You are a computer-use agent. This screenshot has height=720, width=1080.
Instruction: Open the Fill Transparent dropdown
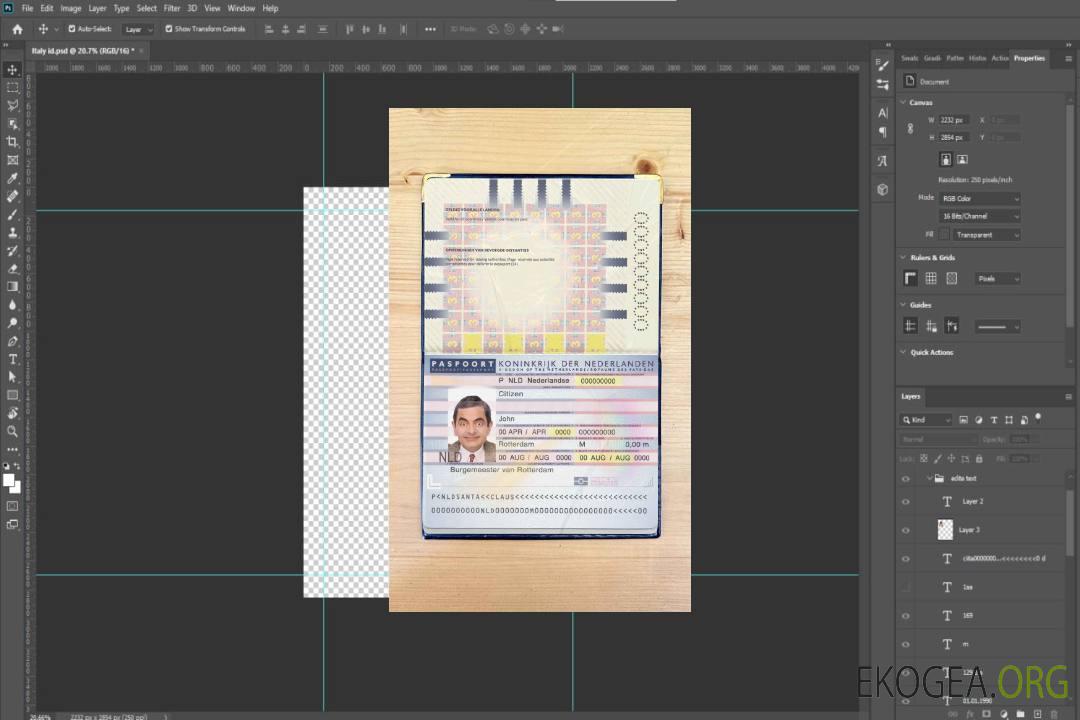coord(986,235)
